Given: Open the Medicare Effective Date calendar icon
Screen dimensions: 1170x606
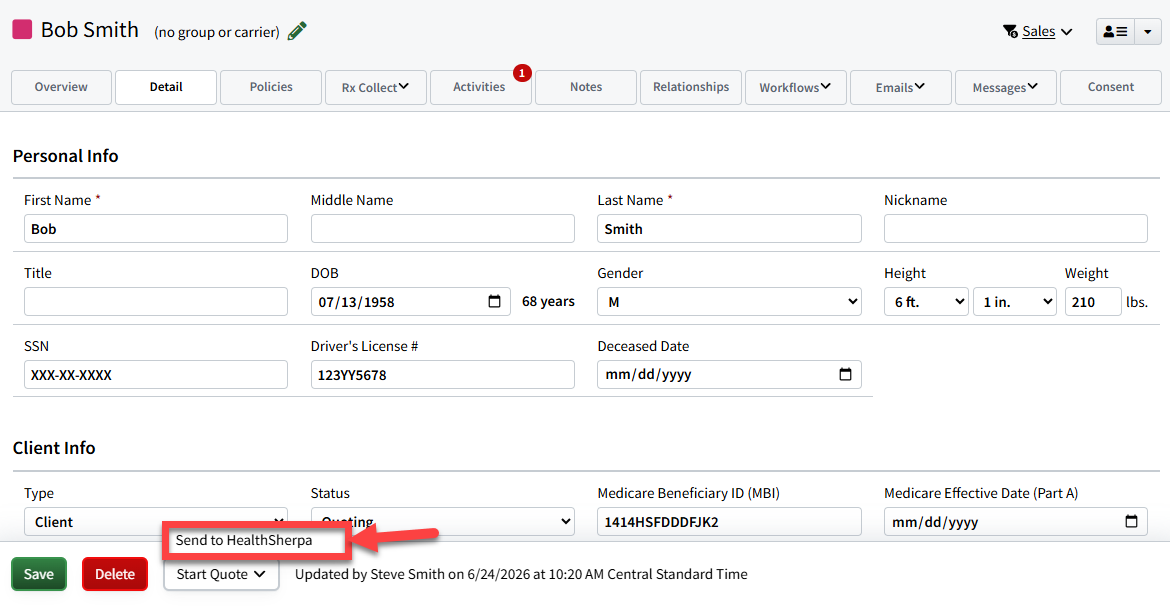Looking at the screenshot, I should (1131, 522).
